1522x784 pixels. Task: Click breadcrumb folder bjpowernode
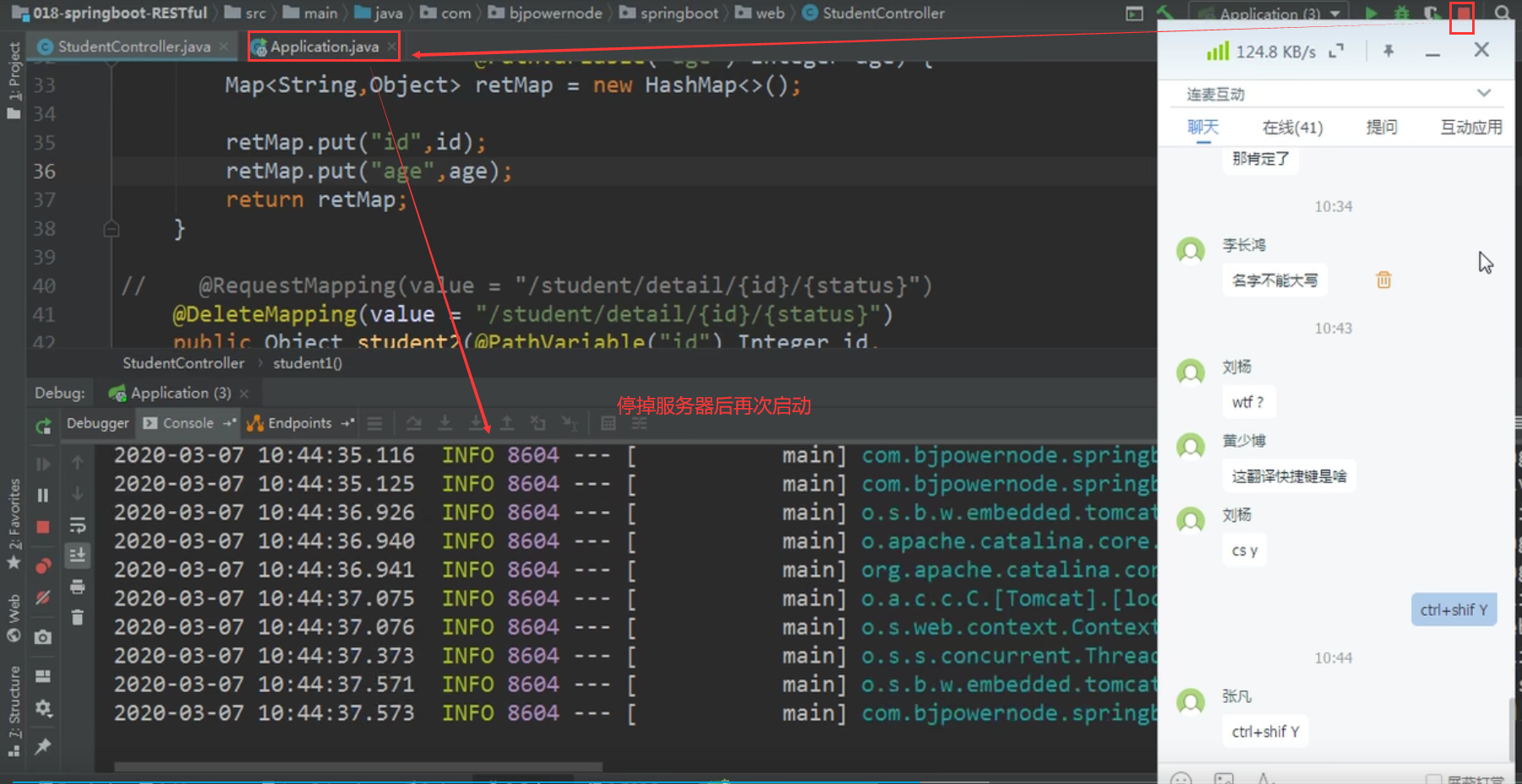pyautogui.click(x=545, y=14)
